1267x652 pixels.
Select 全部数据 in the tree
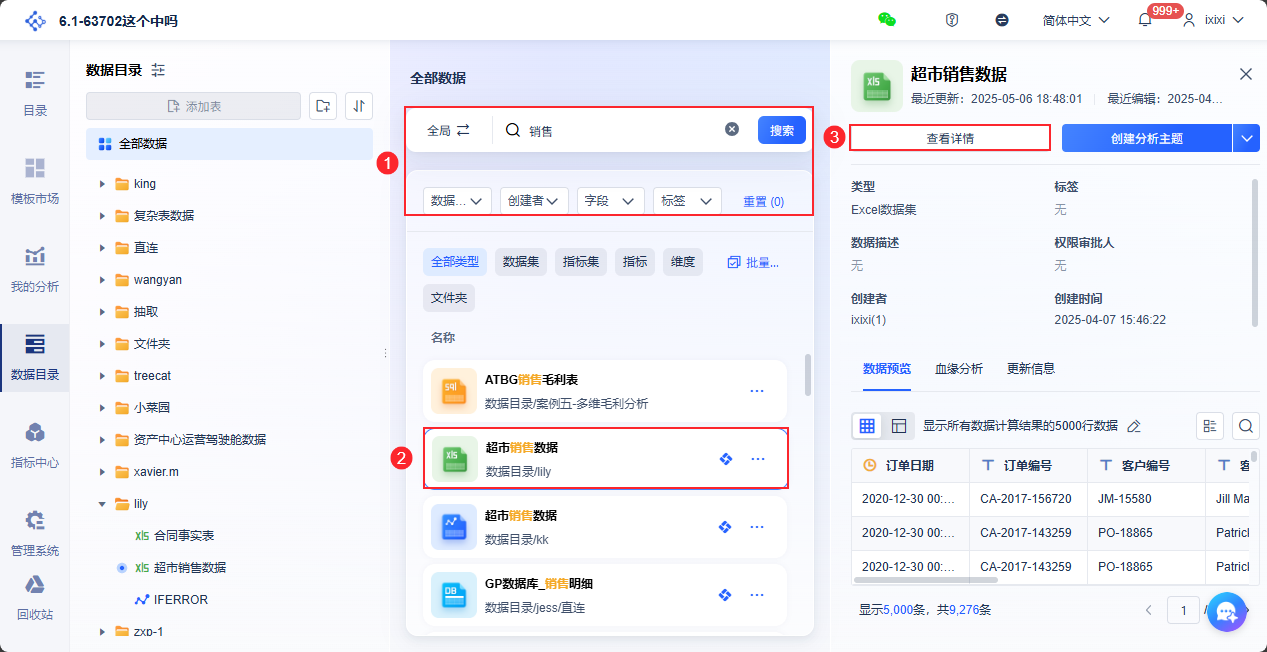(x=229, y=144)
